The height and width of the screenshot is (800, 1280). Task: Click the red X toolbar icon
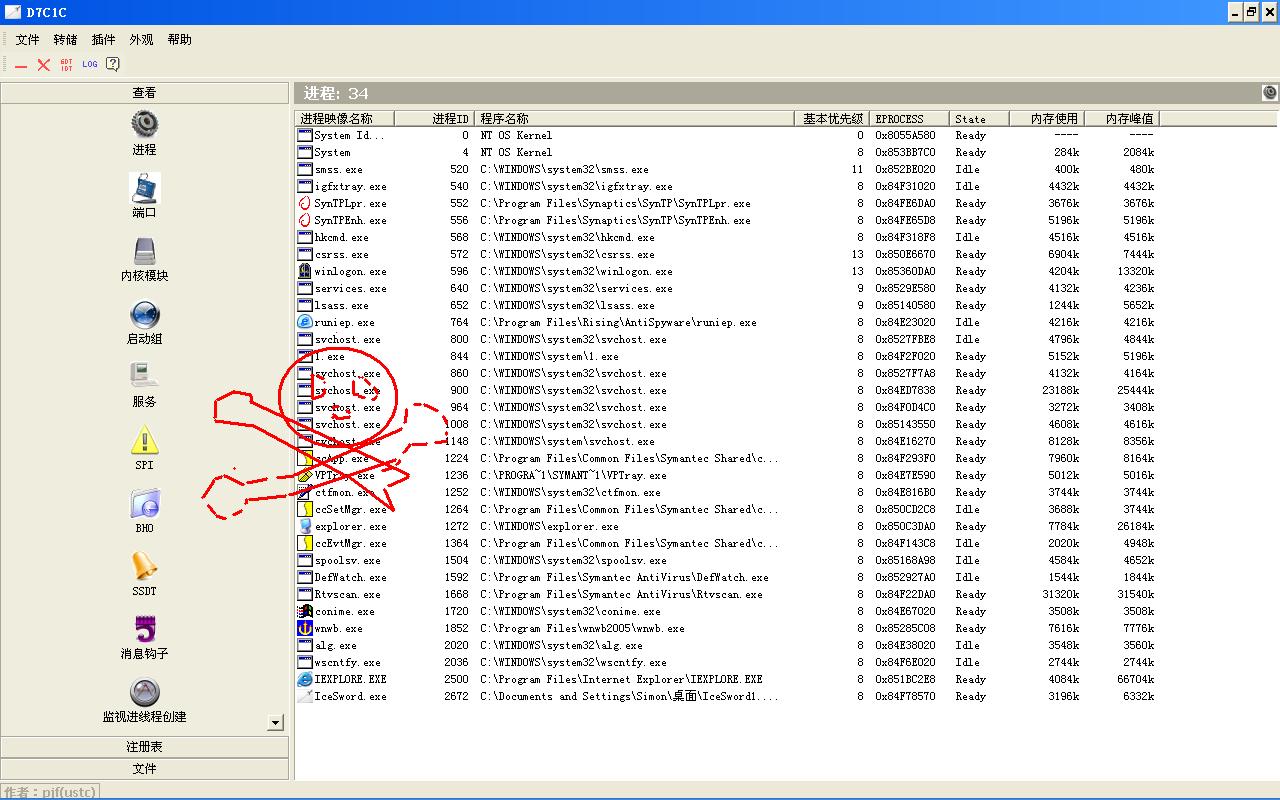coord(44,65)
